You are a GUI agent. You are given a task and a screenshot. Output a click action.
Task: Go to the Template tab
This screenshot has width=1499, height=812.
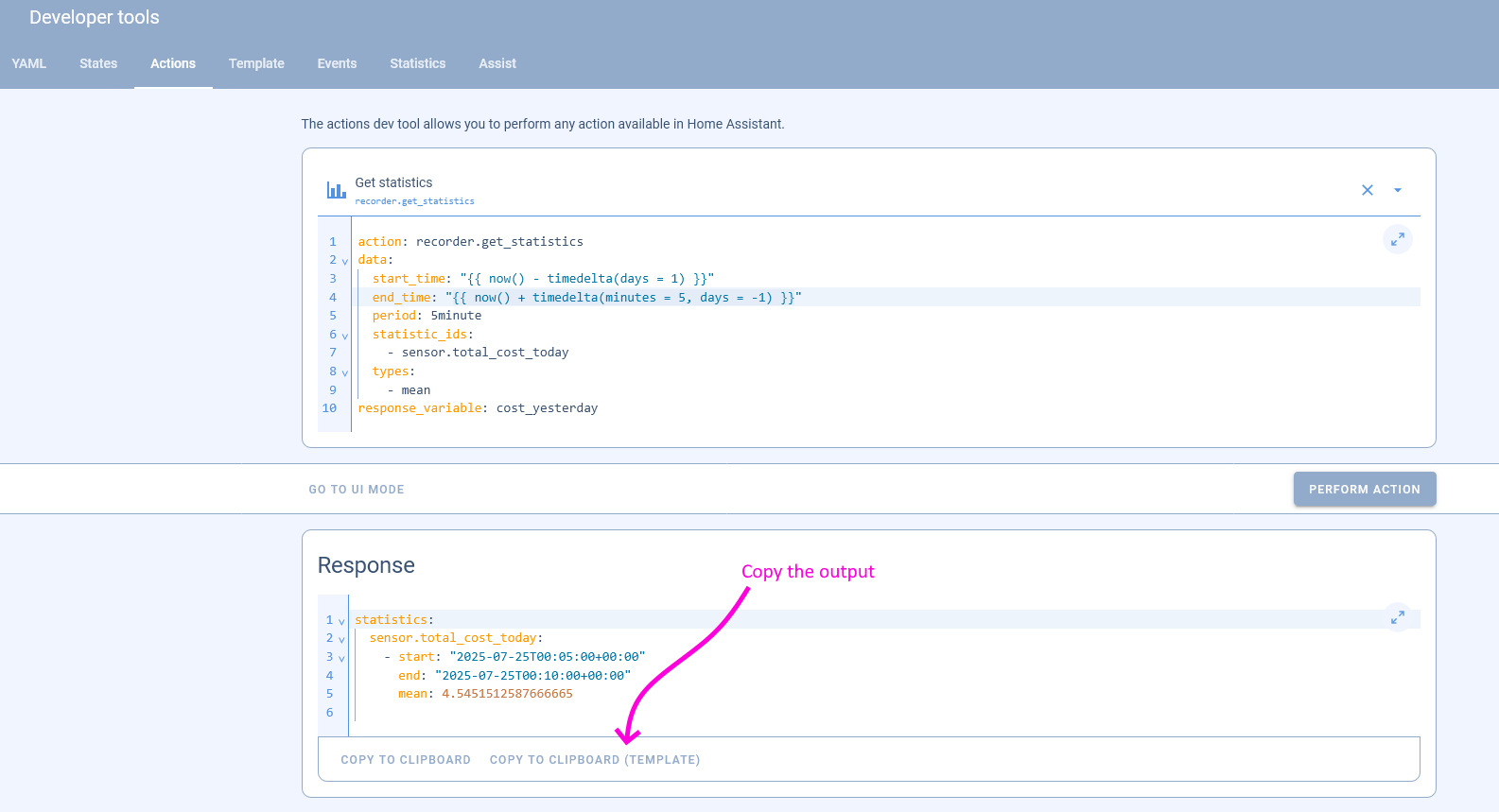pos(256,63)
